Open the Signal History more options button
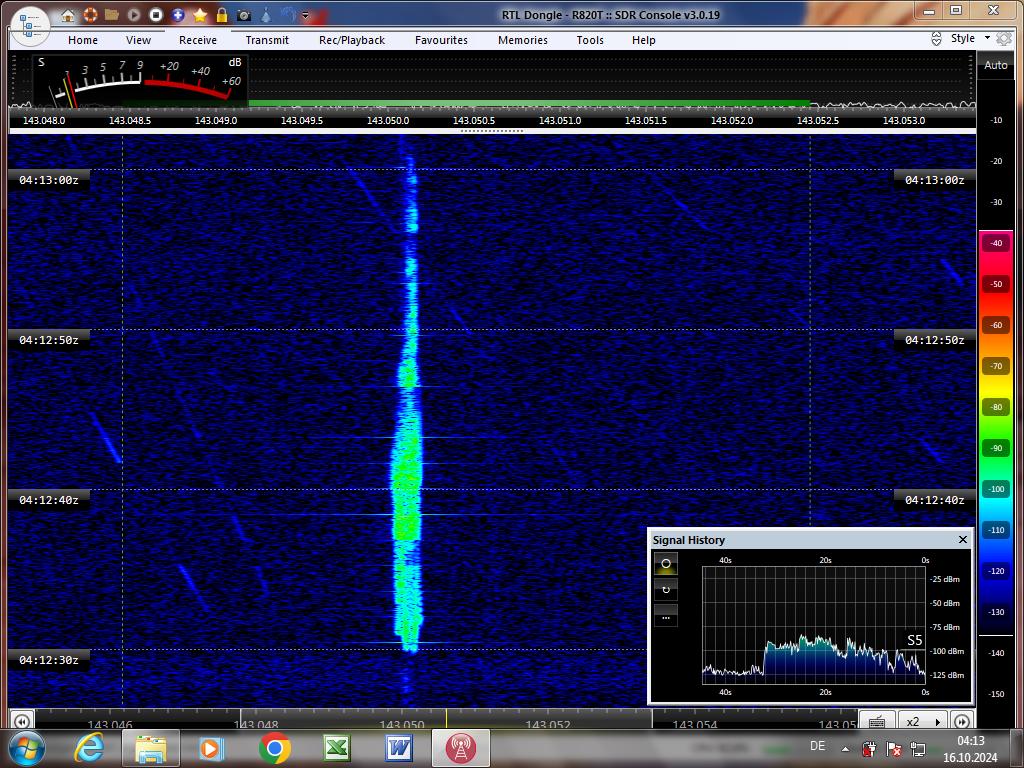This screenshot has height=768, width=1024. click(665, 616)
